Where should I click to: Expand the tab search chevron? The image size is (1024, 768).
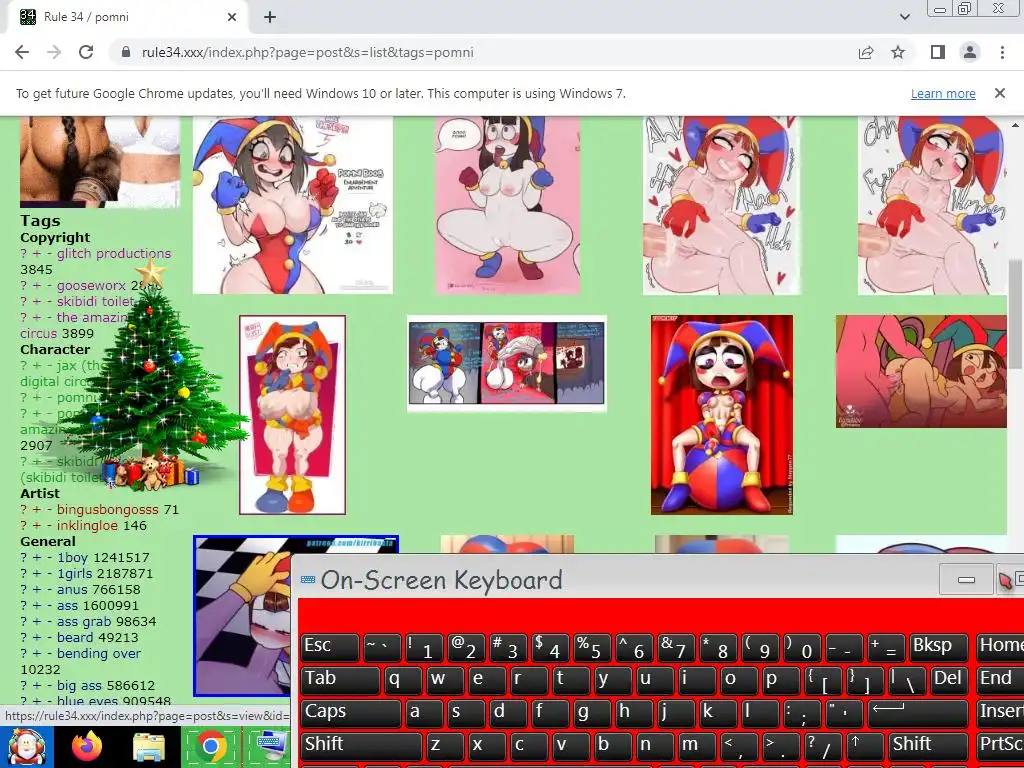pyautogui.click(x=904, y=18)
